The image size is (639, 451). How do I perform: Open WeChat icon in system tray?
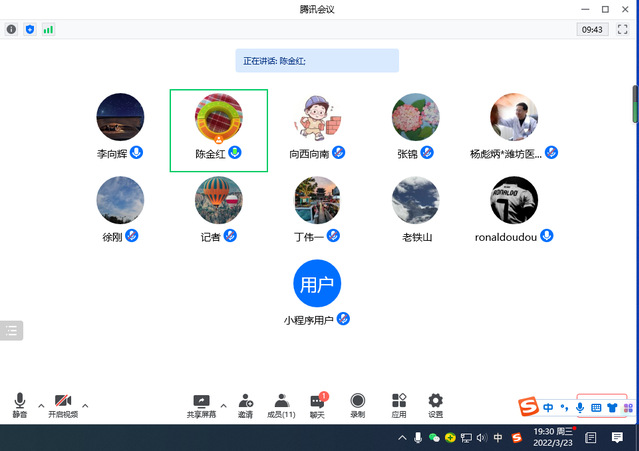pyautogui.click(x=434, y=438)
